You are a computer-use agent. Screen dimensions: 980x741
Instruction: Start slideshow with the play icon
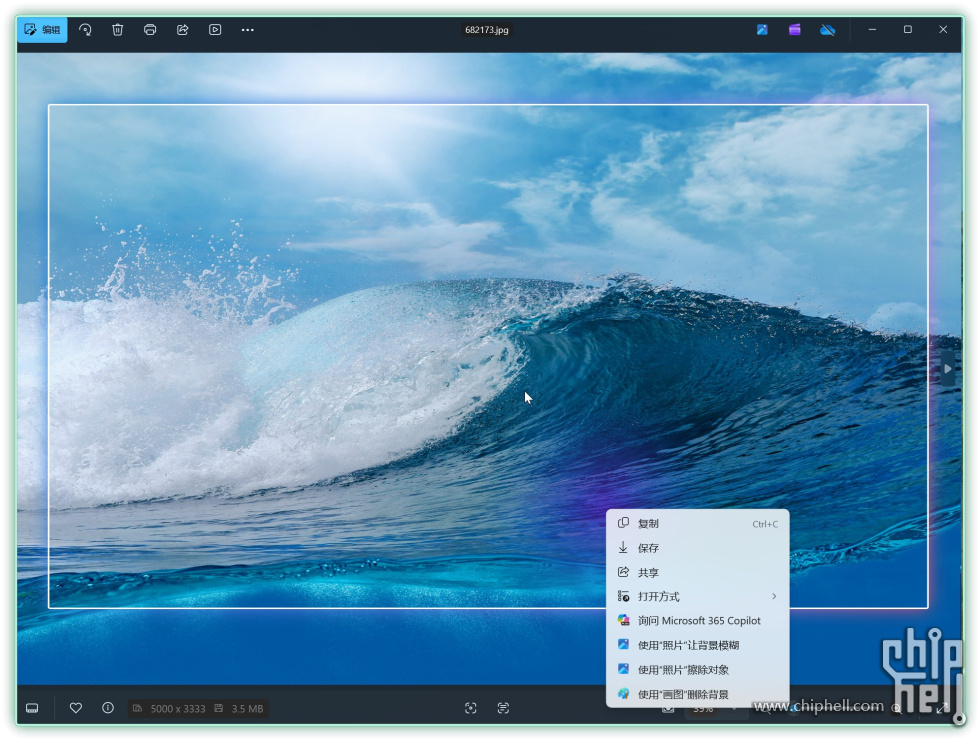pos(215,30)
